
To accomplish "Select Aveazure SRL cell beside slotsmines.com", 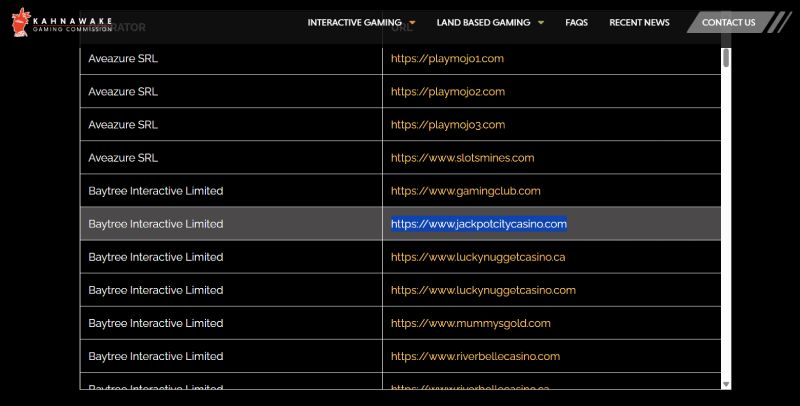I will click(x=231, y=158).
